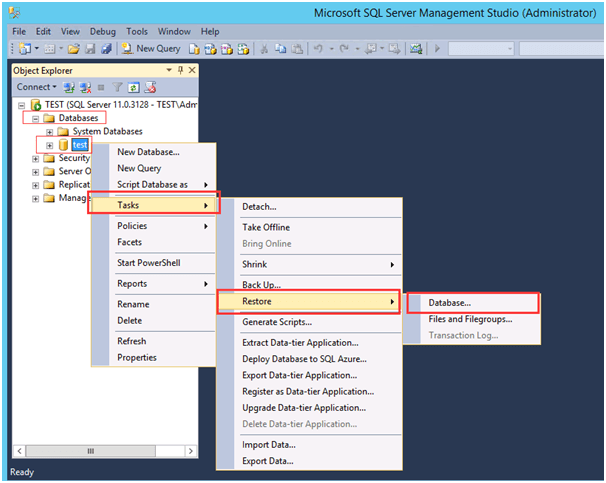Select the TEST server root node

tap(110, 105)
